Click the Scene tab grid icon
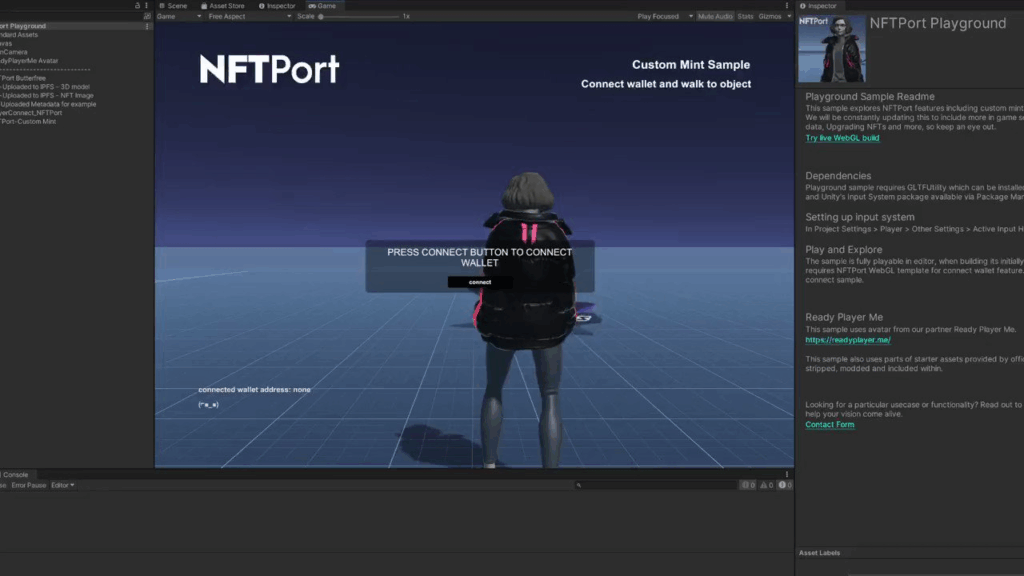The width and height of the screenshot is (1024, 576). [x=162, y=6]
